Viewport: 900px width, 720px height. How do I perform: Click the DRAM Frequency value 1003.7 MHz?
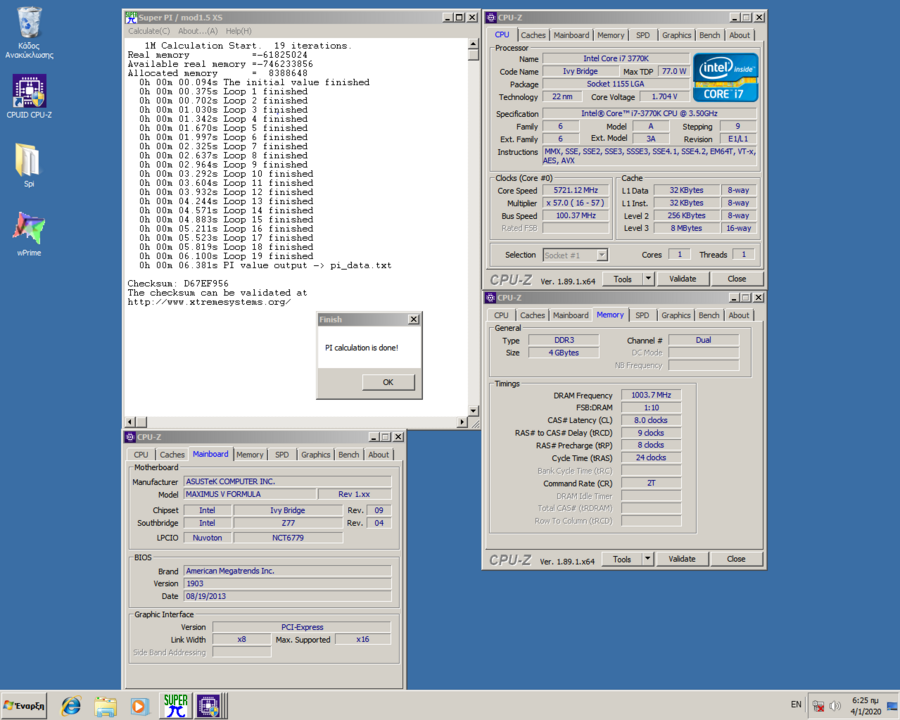[651, 395]
